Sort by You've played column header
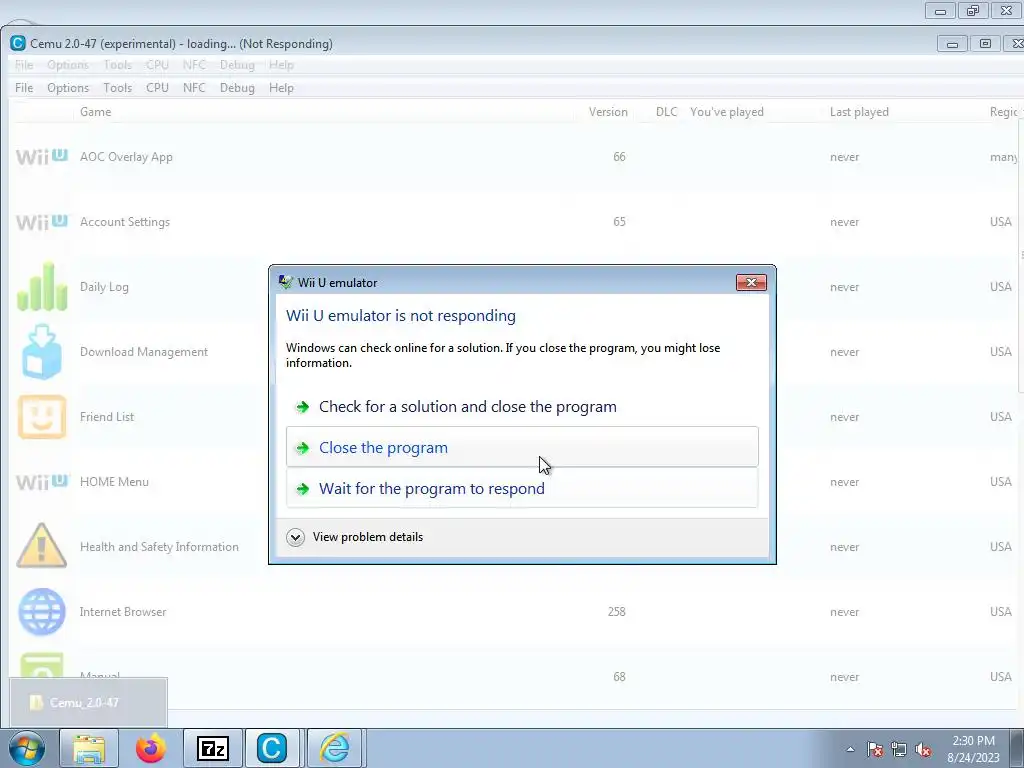1024x768 pixels. pyautogui.click(x=727, y=112)
